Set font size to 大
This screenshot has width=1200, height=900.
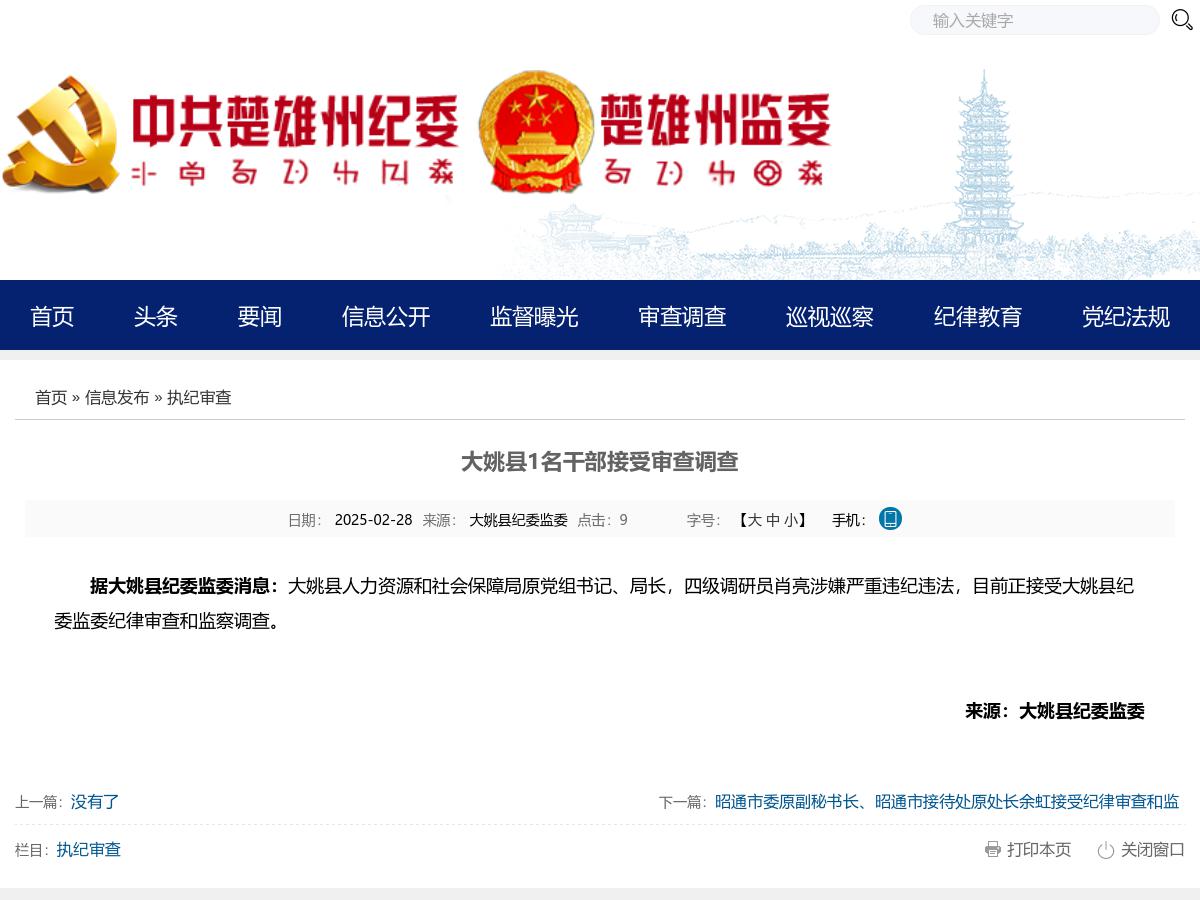tap(755, 520)
